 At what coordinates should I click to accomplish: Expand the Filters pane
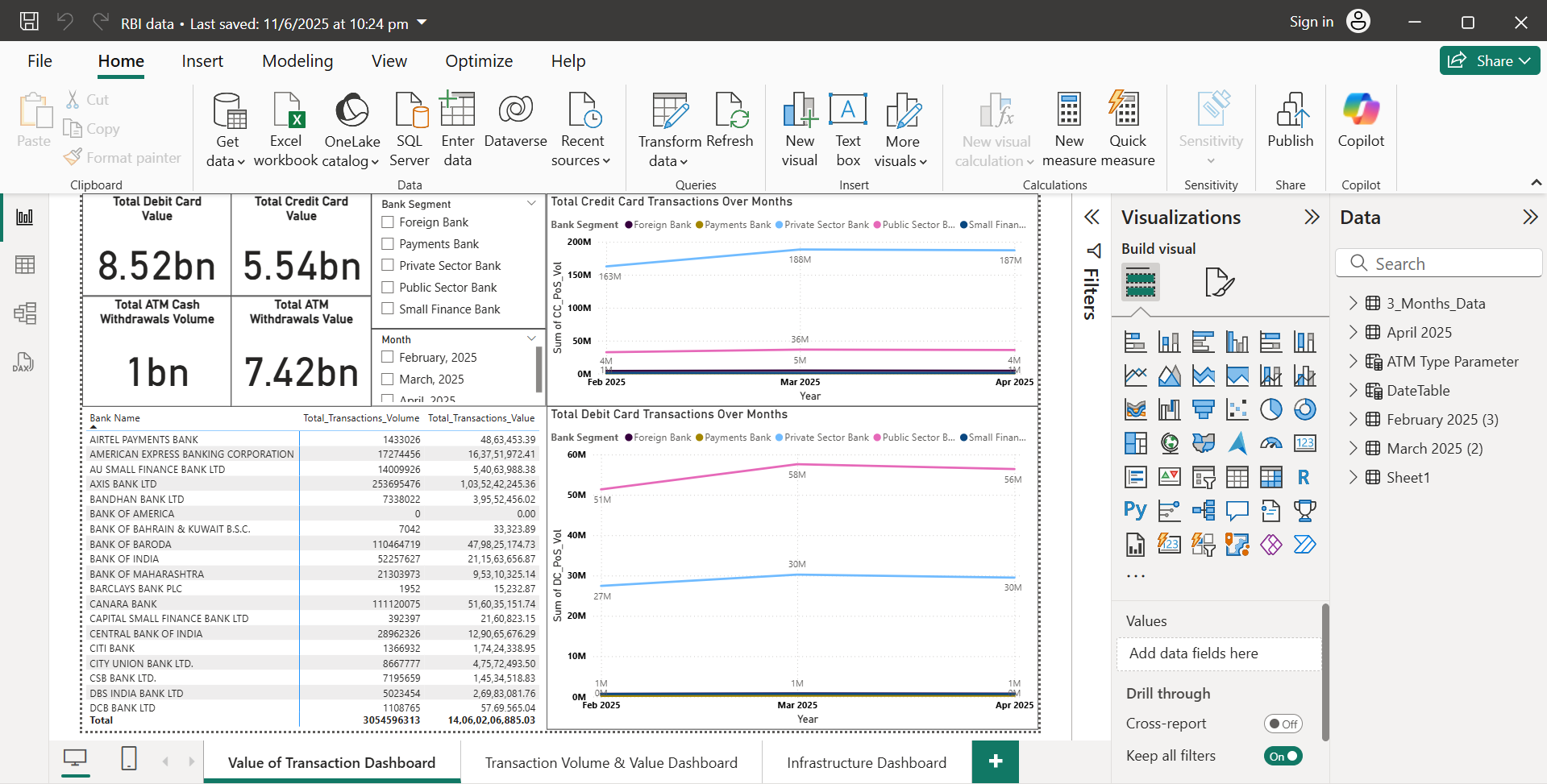(1092, 217)
